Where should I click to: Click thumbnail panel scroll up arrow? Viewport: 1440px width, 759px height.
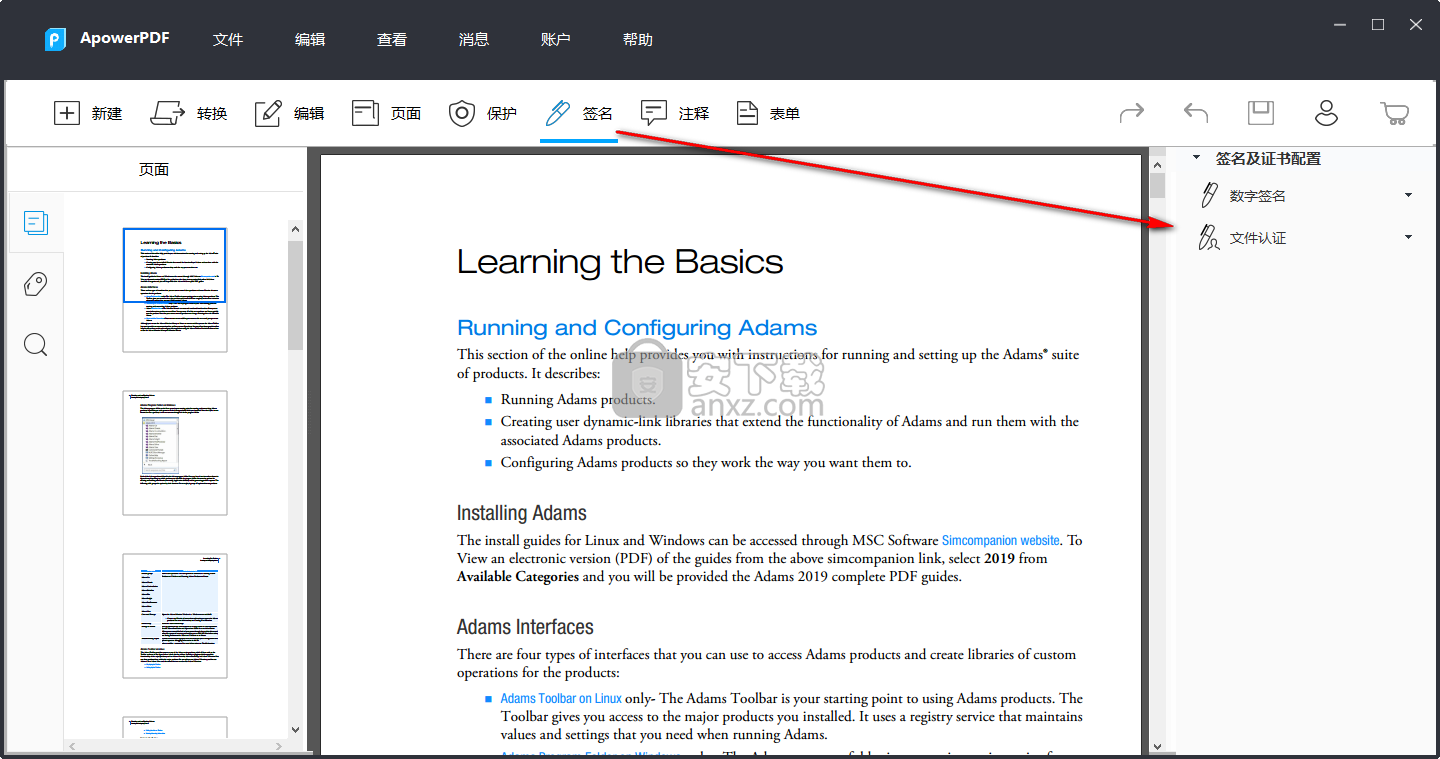coord(295,230)
